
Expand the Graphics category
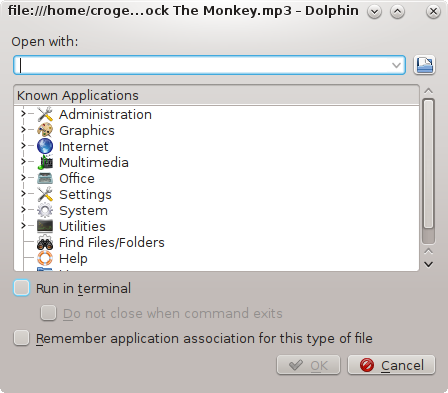(x=23, y=130)
